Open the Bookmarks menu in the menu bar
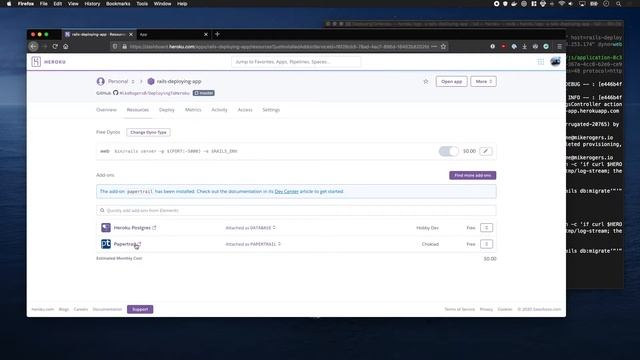The image size is (640, 360). pos(118,4)
